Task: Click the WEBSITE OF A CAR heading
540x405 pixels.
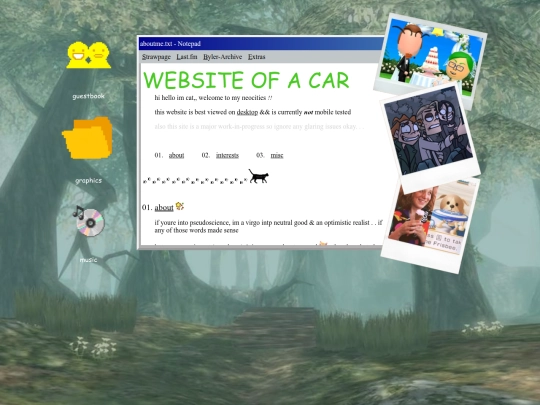Action: [246, 80]
